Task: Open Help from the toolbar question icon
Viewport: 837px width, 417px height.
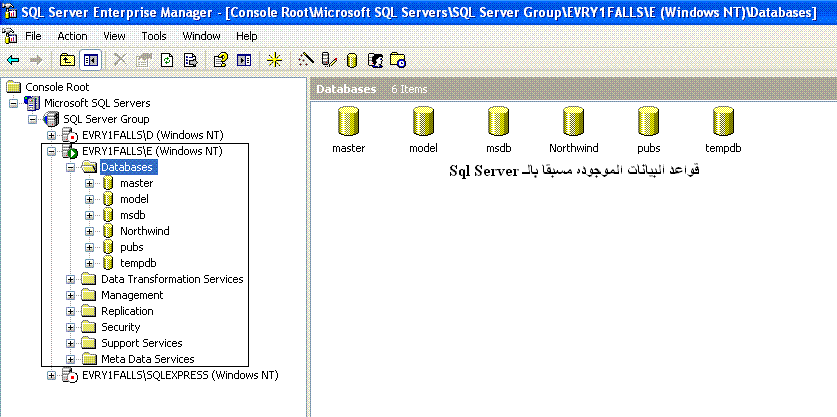Action: click(220, 60)
